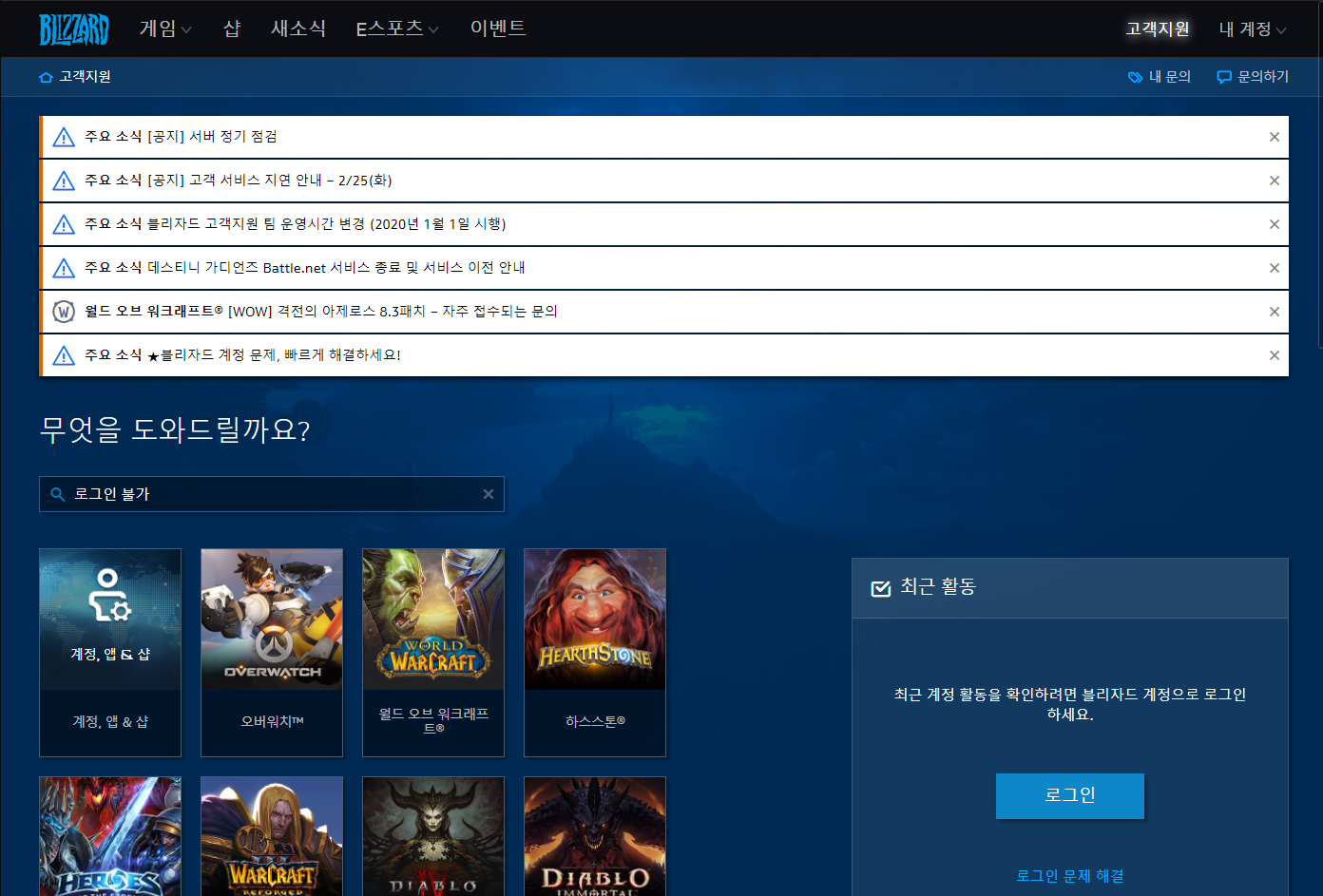Open the 새소식 menu item
Image resolution: width=1323 pixels, height=896 pixels.
[x=298, y=29]
